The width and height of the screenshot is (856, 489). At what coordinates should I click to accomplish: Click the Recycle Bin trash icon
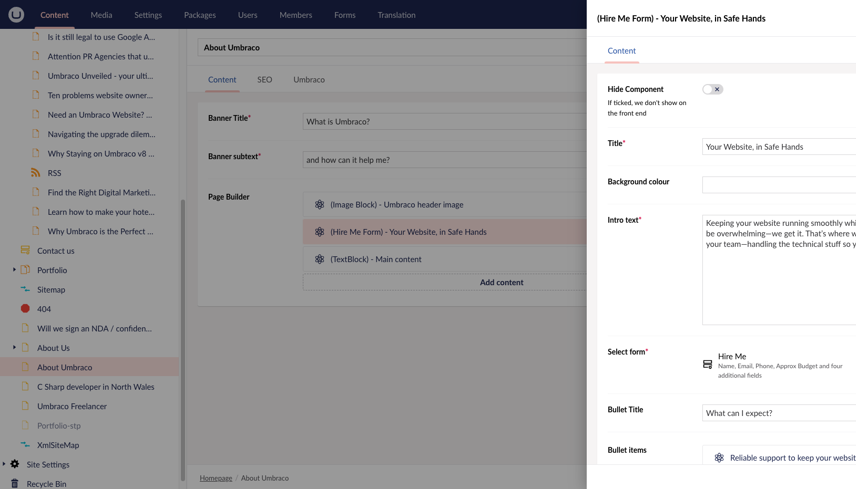[x=15, y=484]
